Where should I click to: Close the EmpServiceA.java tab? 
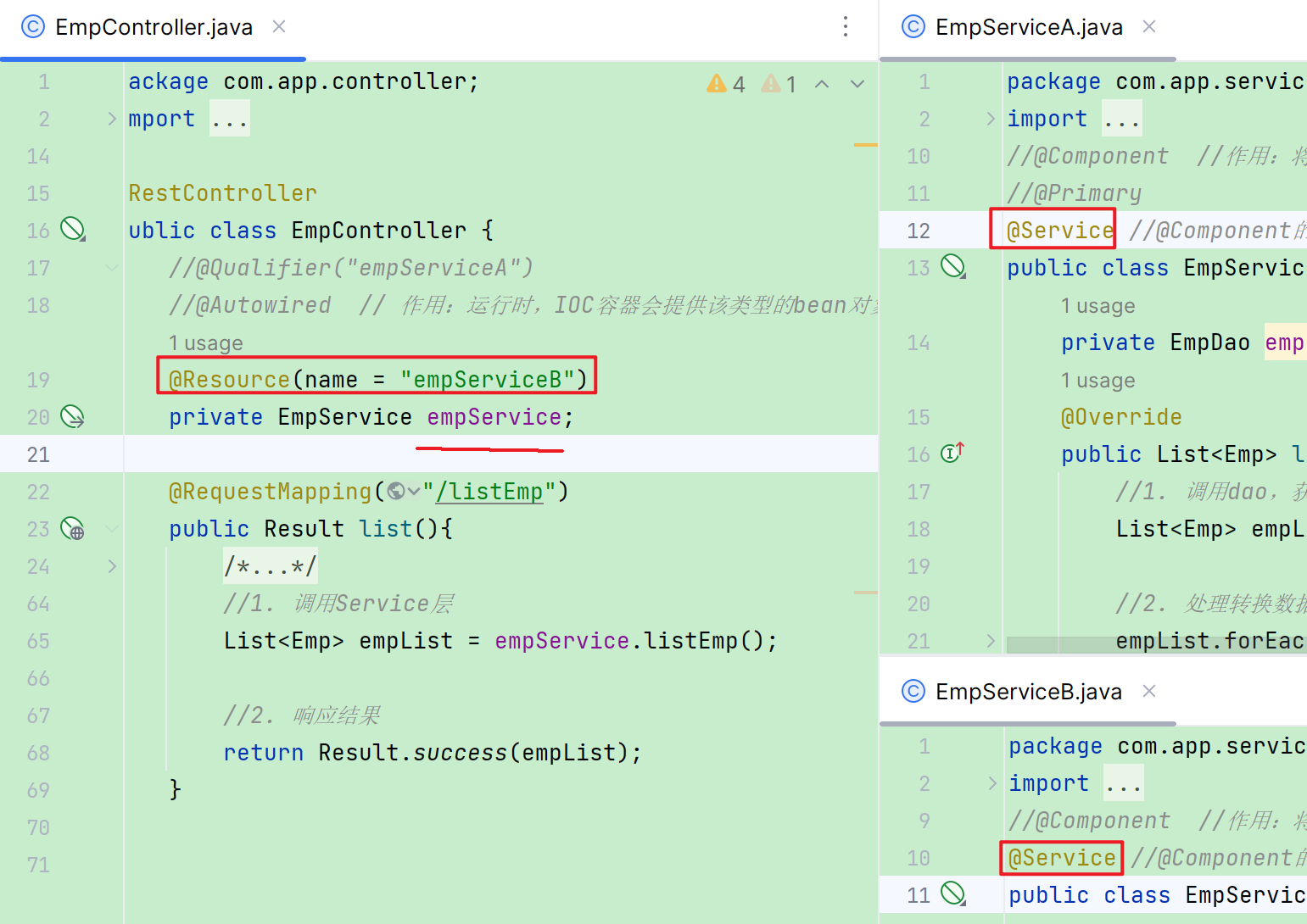(1149, 27)
